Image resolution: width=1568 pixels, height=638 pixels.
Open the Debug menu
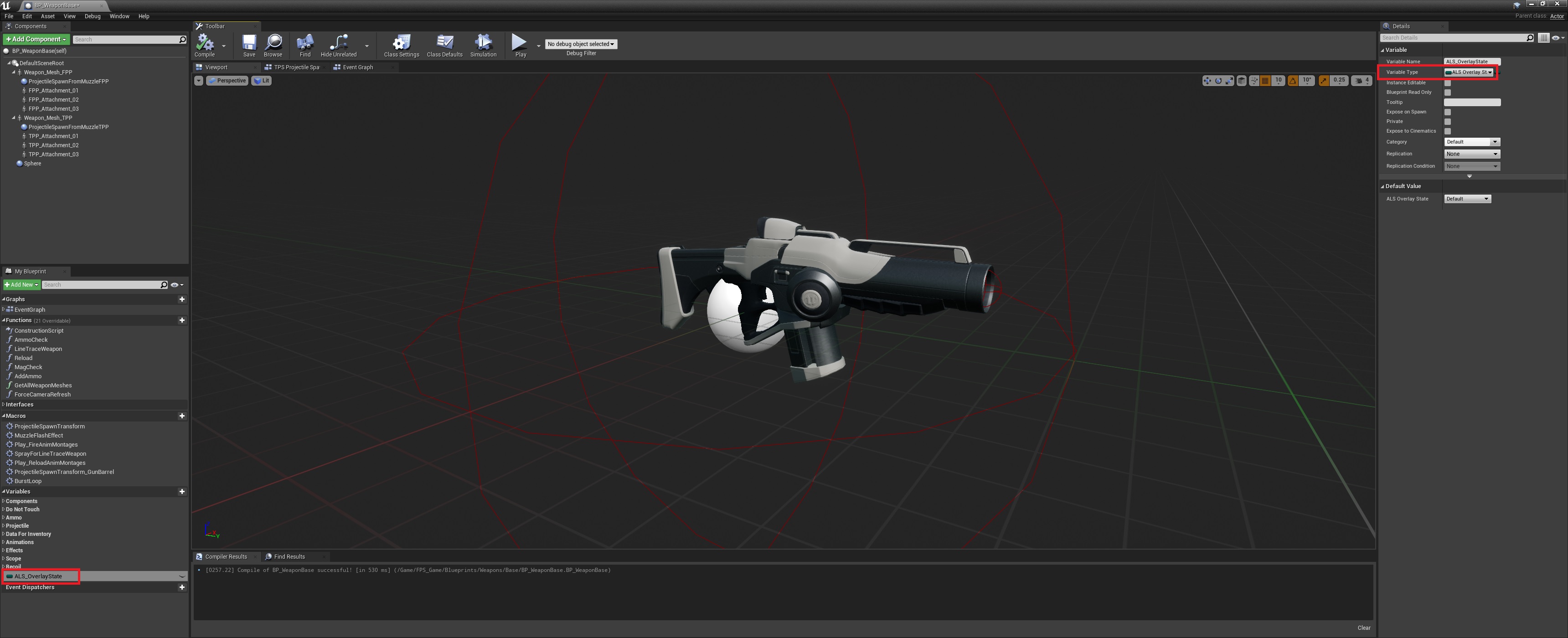[93, 16]
